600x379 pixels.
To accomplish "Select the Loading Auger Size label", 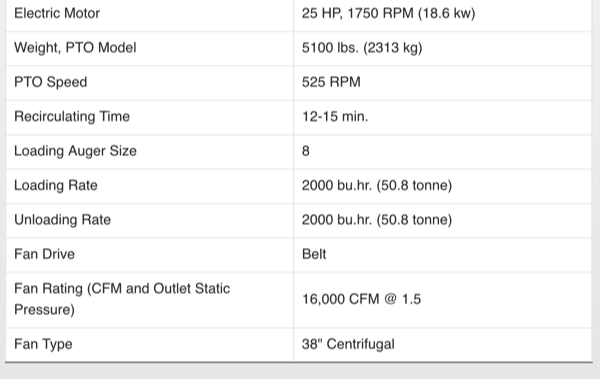I will 75,151.
